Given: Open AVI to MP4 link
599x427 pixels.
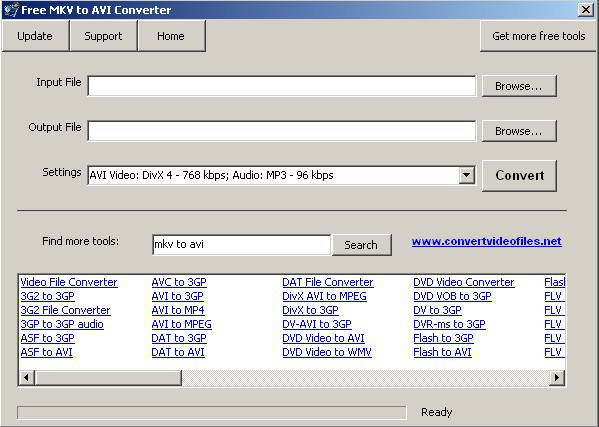Looking at the screenshot, I should [x=178, y=310].
